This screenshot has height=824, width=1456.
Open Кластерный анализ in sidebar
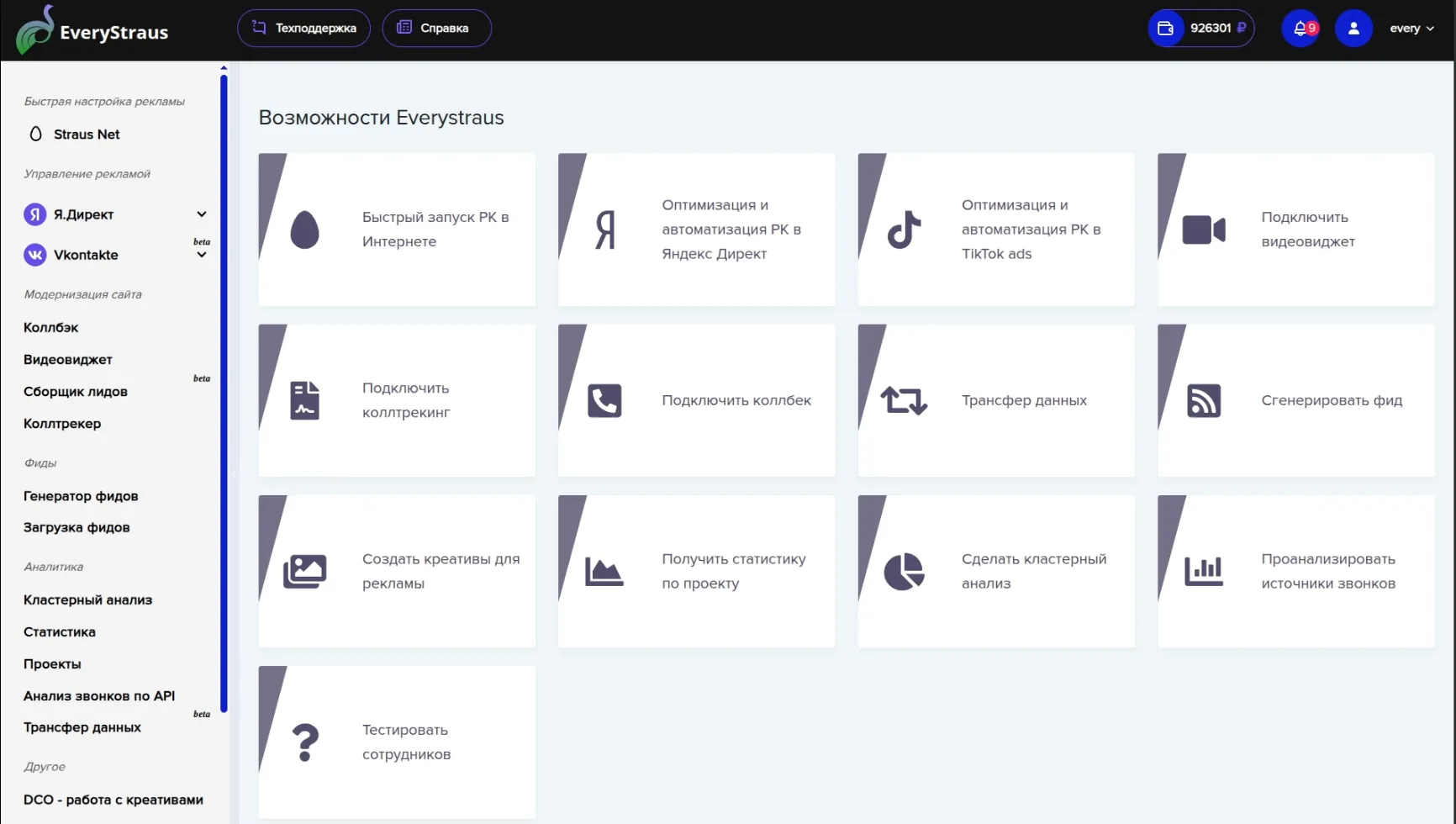87,600
